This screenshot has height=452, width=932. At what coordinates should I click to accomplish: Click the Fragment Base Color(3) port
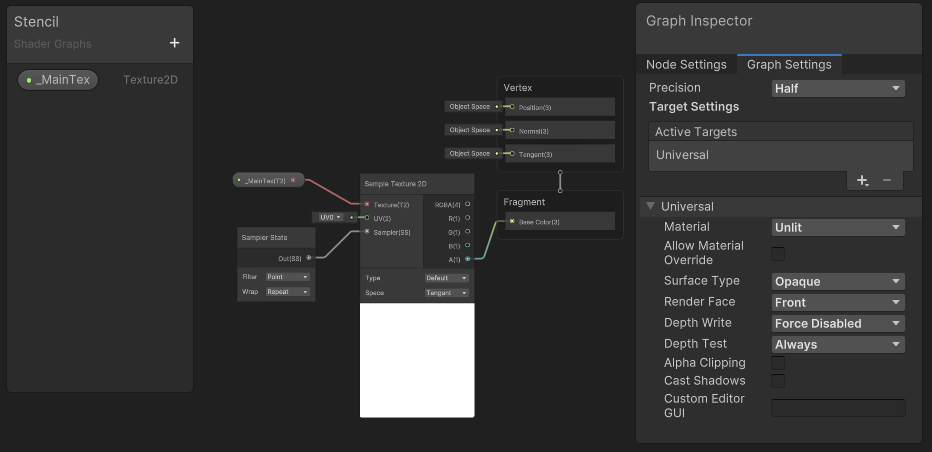point(512,222)
